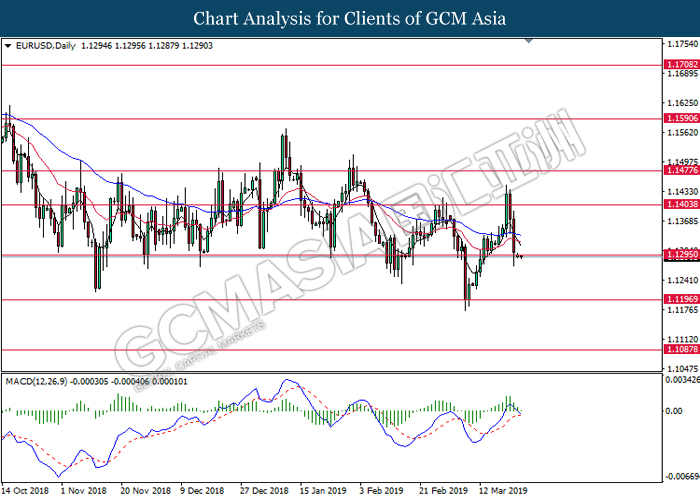Click the 9 Dec 2018 date label
This screenshot has width=700, height=500.
[x=202, y=491]
